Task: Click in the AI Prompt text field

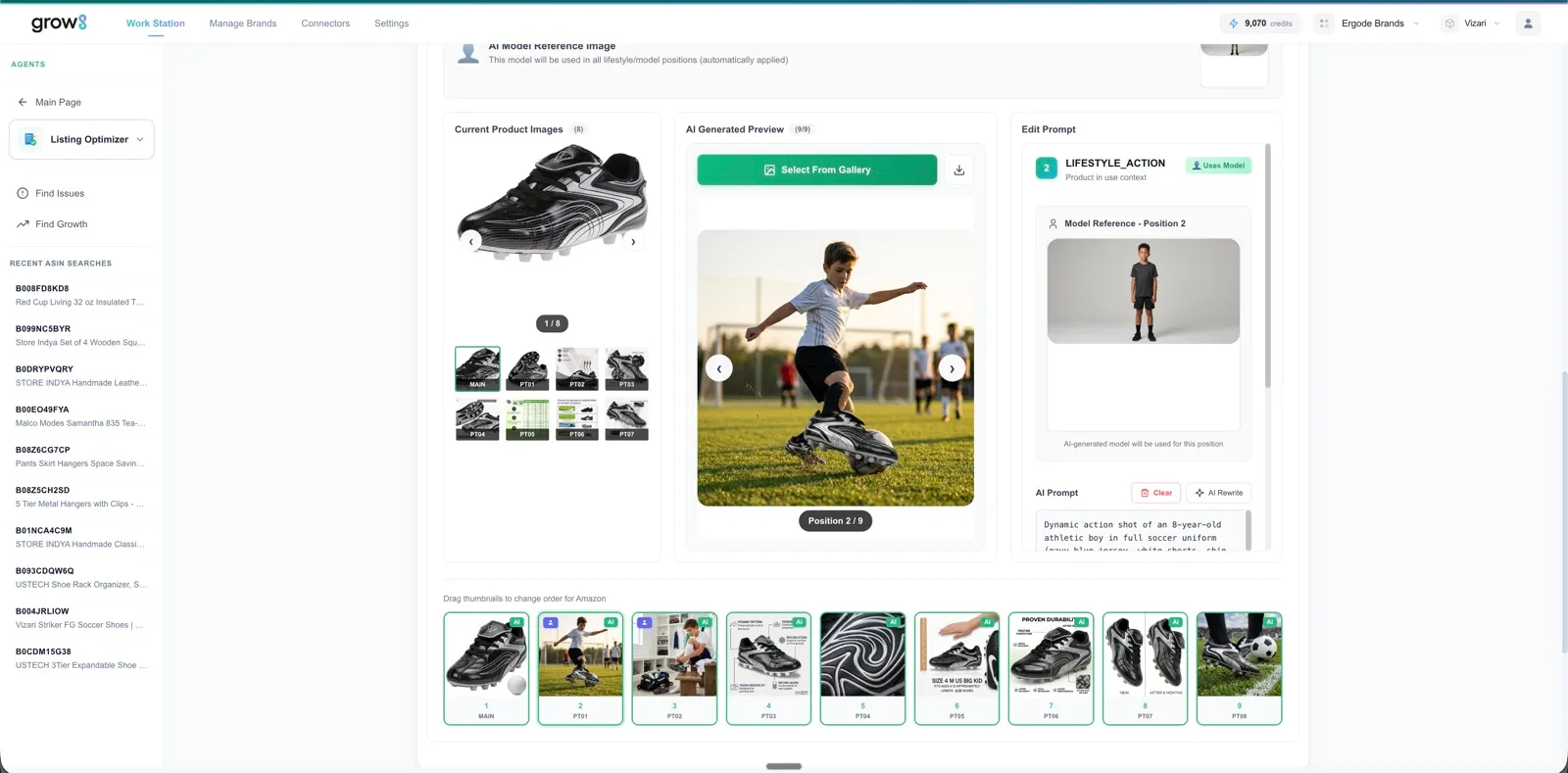Action: tap(1141, 531)
